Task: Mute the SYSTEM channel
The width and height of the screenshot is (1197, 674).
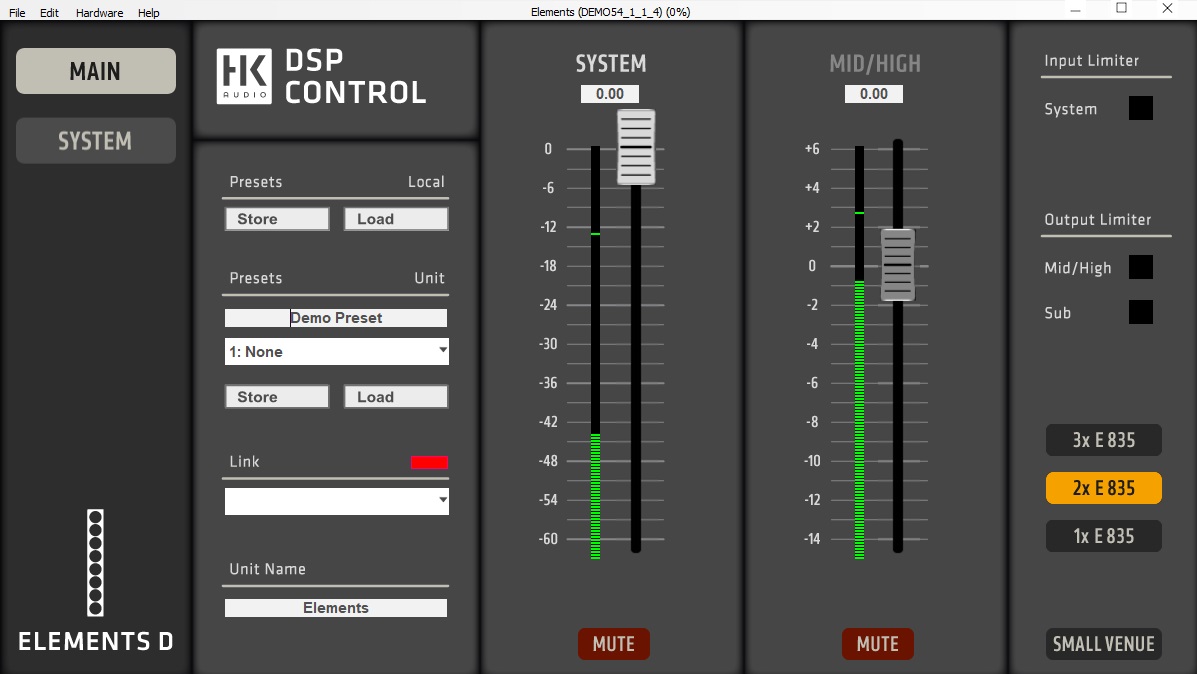Action: point(613,644)
